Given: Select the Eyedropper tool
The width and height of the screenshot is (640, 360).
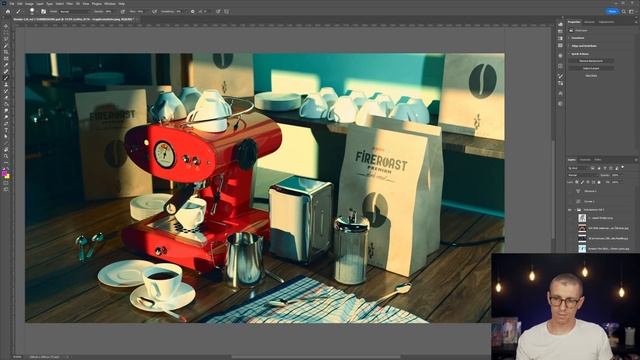Looking at the screenshot, I should tap(6, 64).
